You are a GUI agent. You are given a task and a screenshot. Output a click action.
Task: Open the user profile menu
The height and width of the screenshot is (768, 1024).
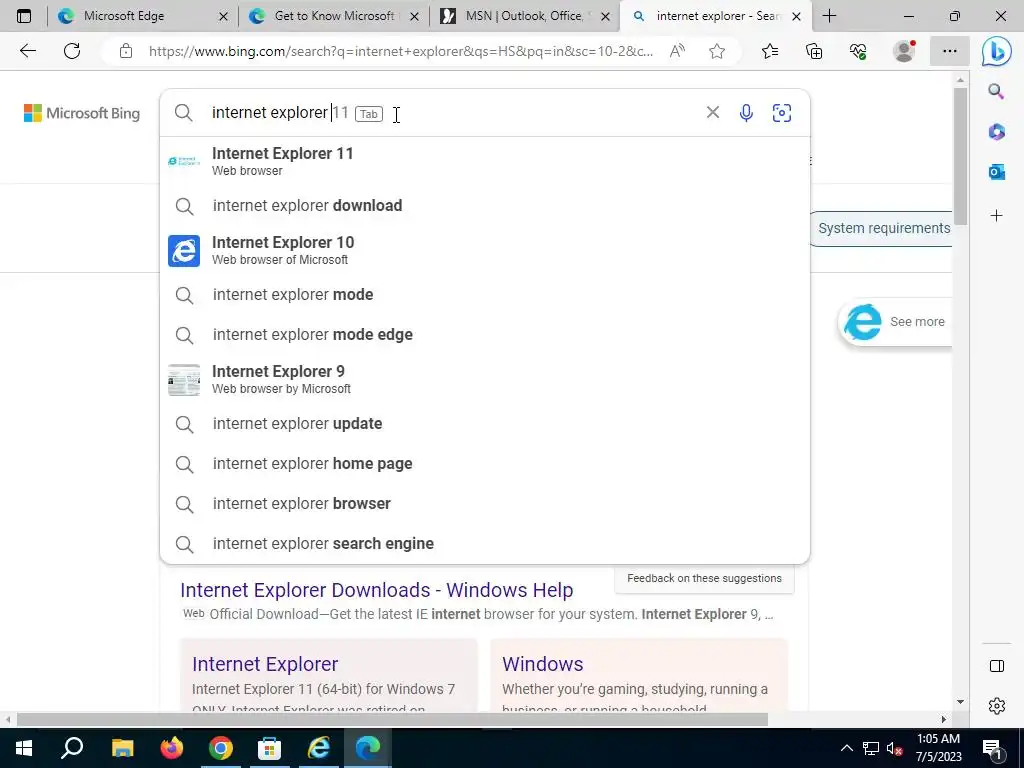tap(904, 51)
